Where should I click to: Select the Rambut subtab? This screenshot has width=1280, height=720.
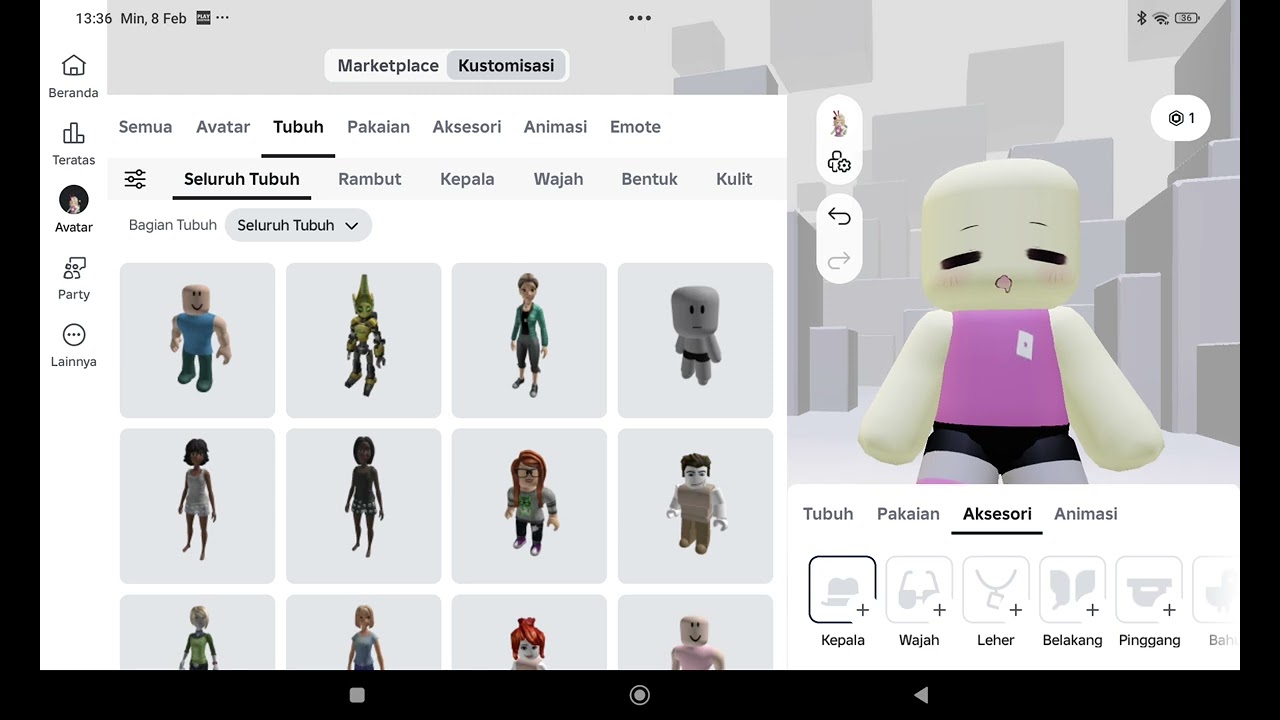click(x=370, y=179)
